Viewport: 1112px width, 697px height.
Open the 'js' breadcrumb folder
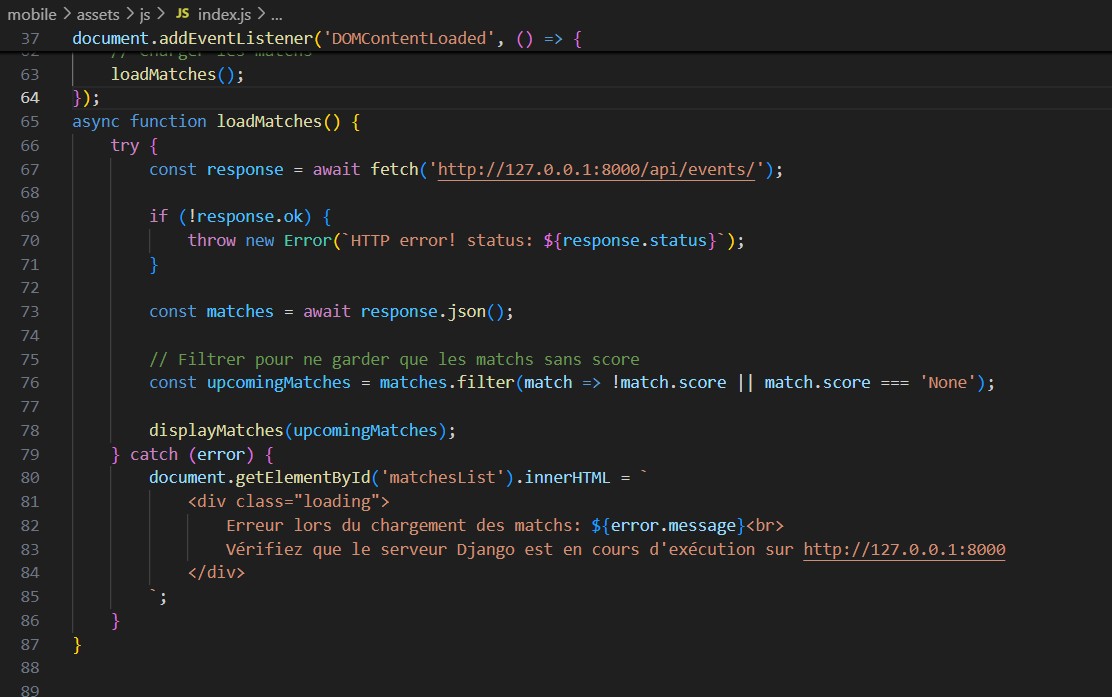point(145,14)
